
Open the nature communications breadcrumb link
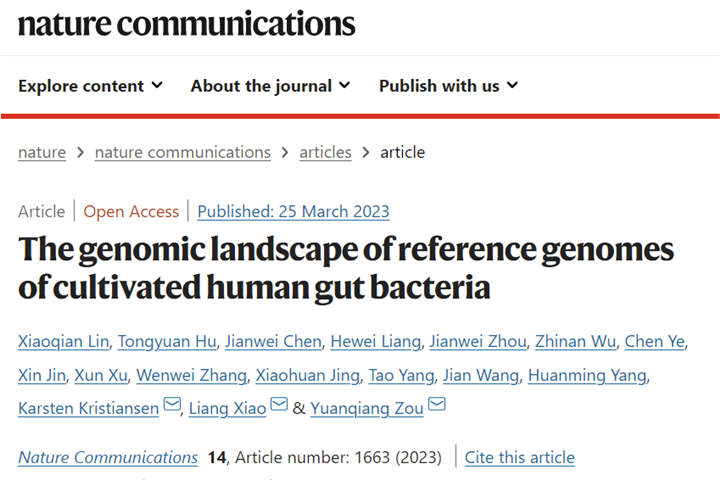[183, 152]
